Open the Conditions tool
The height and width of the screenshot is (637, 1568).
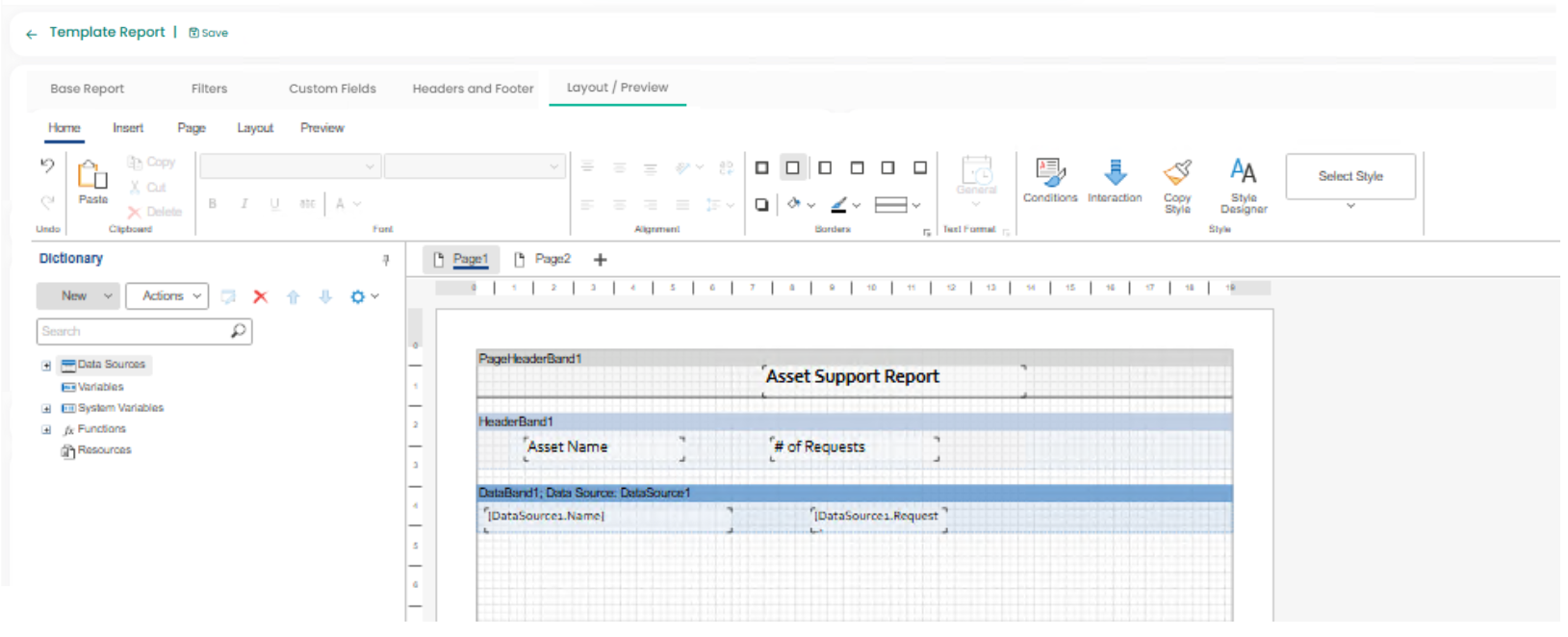tap(1049, 180)
